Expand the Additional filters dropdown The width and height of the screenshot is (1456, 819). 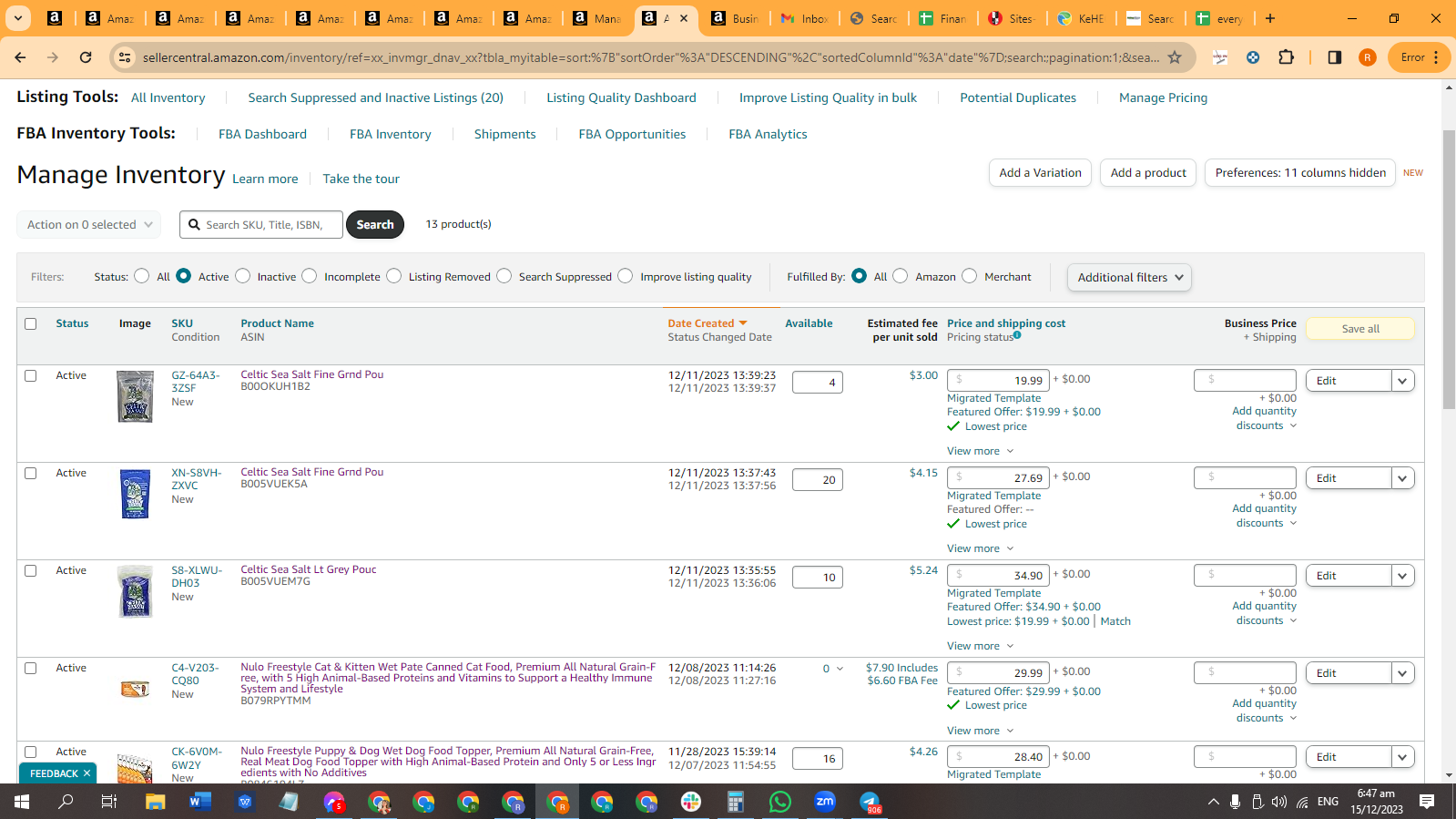pyautogui.click(x=1129, y=277)
